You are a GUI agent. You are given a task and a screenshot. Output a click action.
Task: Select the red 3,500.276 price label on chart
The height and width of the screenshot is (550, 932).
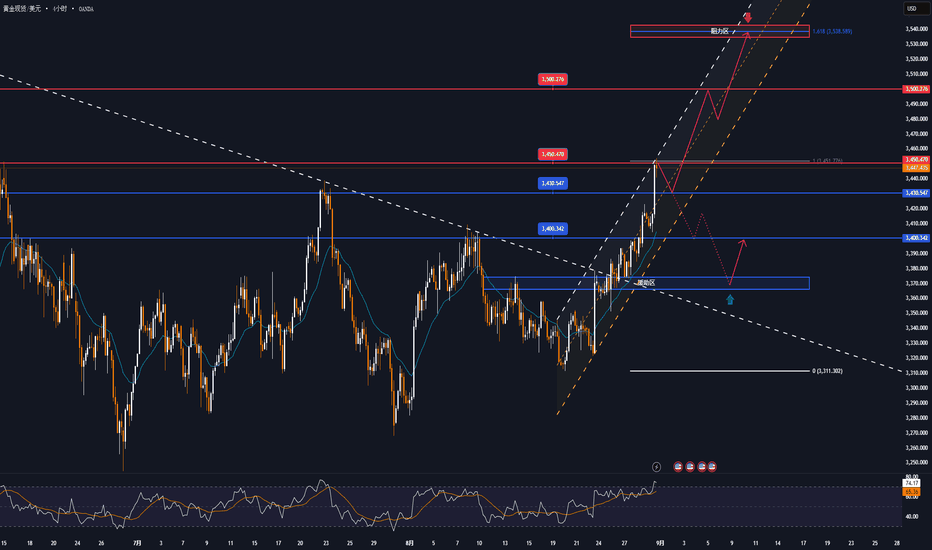(x=553, y=79)
